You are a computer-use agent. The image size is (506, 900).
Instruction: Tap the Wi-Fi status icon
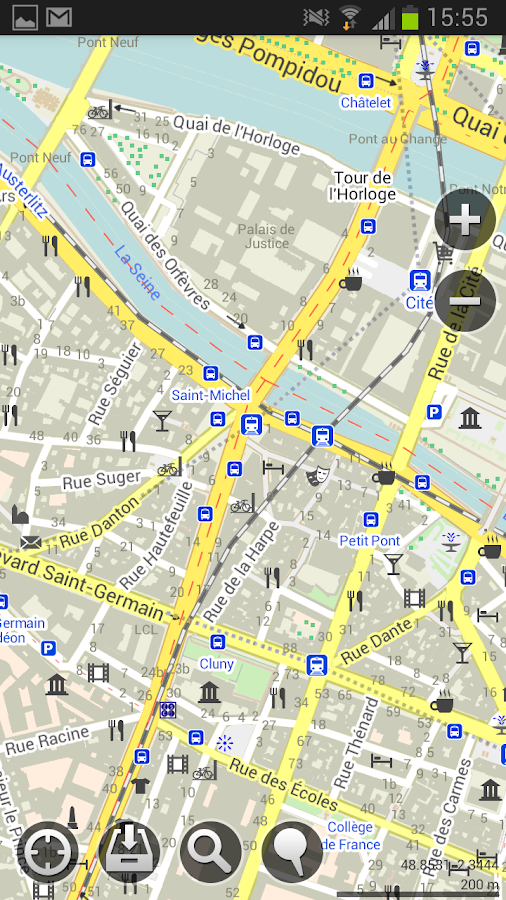[x=349, y=17]
